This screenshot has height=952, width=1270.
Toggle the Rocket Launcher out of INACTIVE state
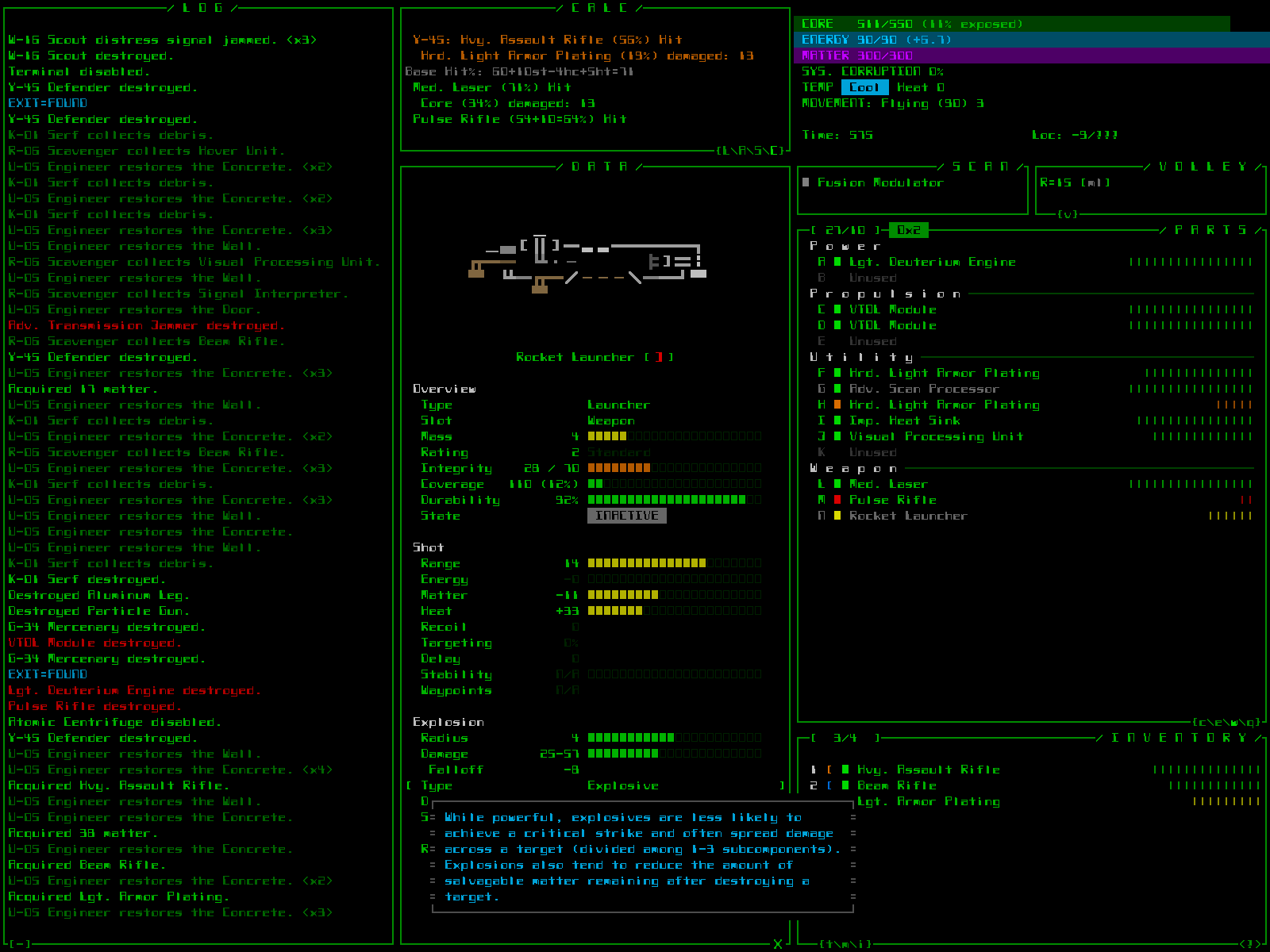626,516
